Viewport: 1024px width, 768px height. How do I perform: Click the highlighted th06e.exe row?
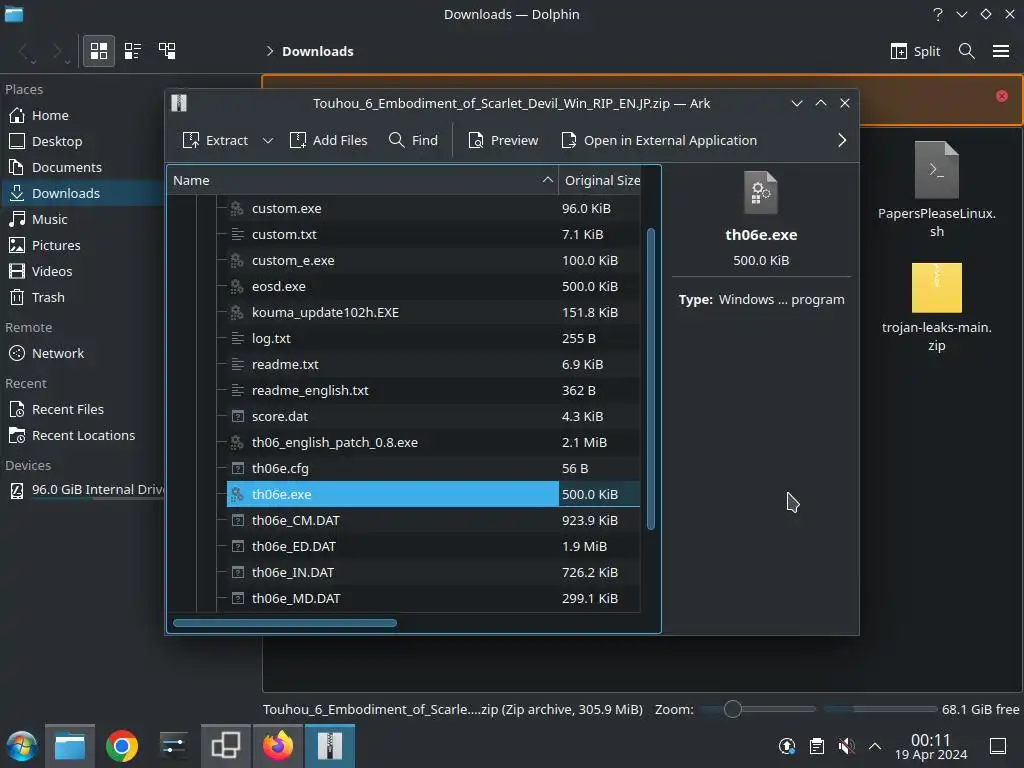[x=433, y=494]
